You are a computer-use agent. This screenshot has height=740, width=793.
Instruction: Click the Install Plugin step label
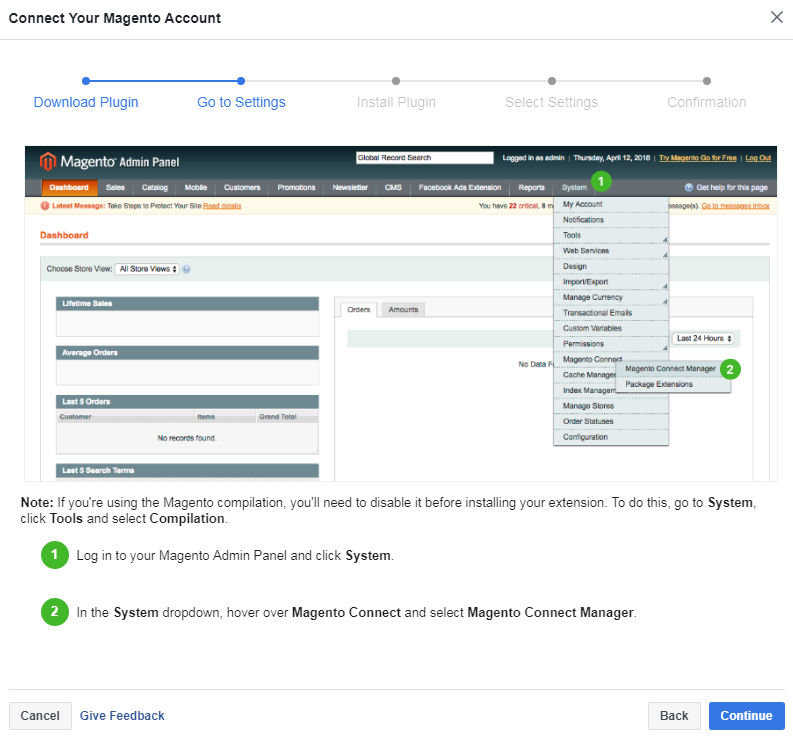pos(396,102)
